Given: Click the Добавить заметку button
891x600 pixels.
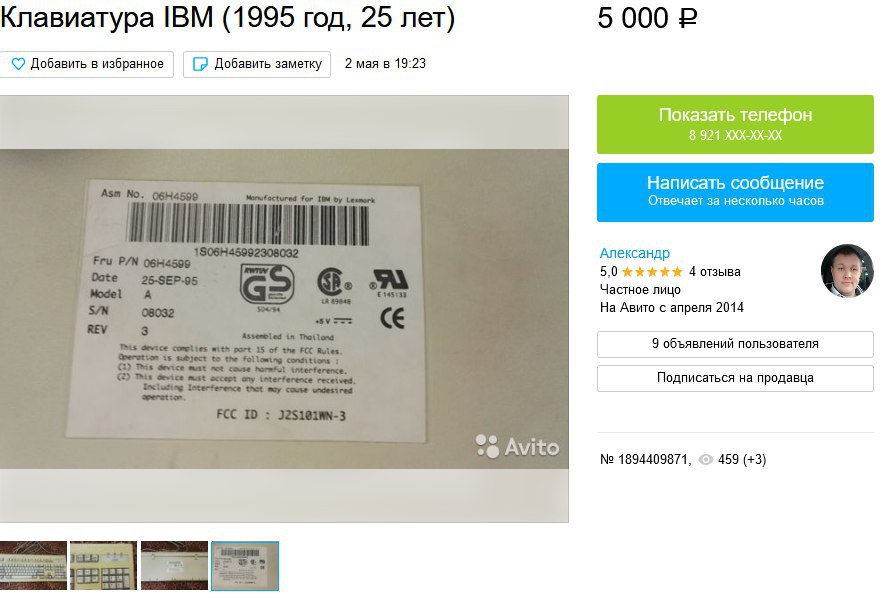Looking at the screenshot, I should pyautogui.click(x=257, y=64).
